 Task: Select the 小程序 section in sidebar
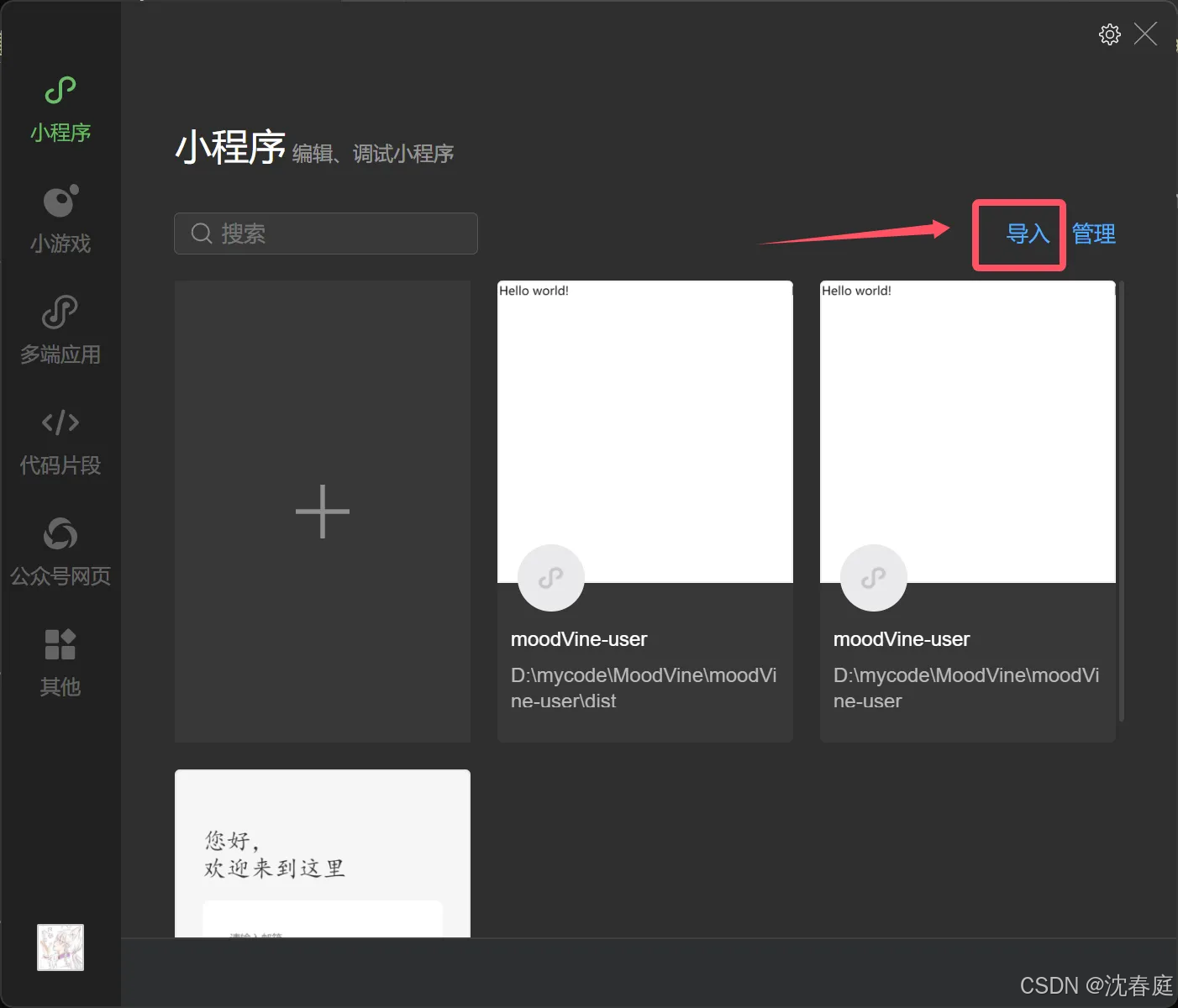pos(60,109)
